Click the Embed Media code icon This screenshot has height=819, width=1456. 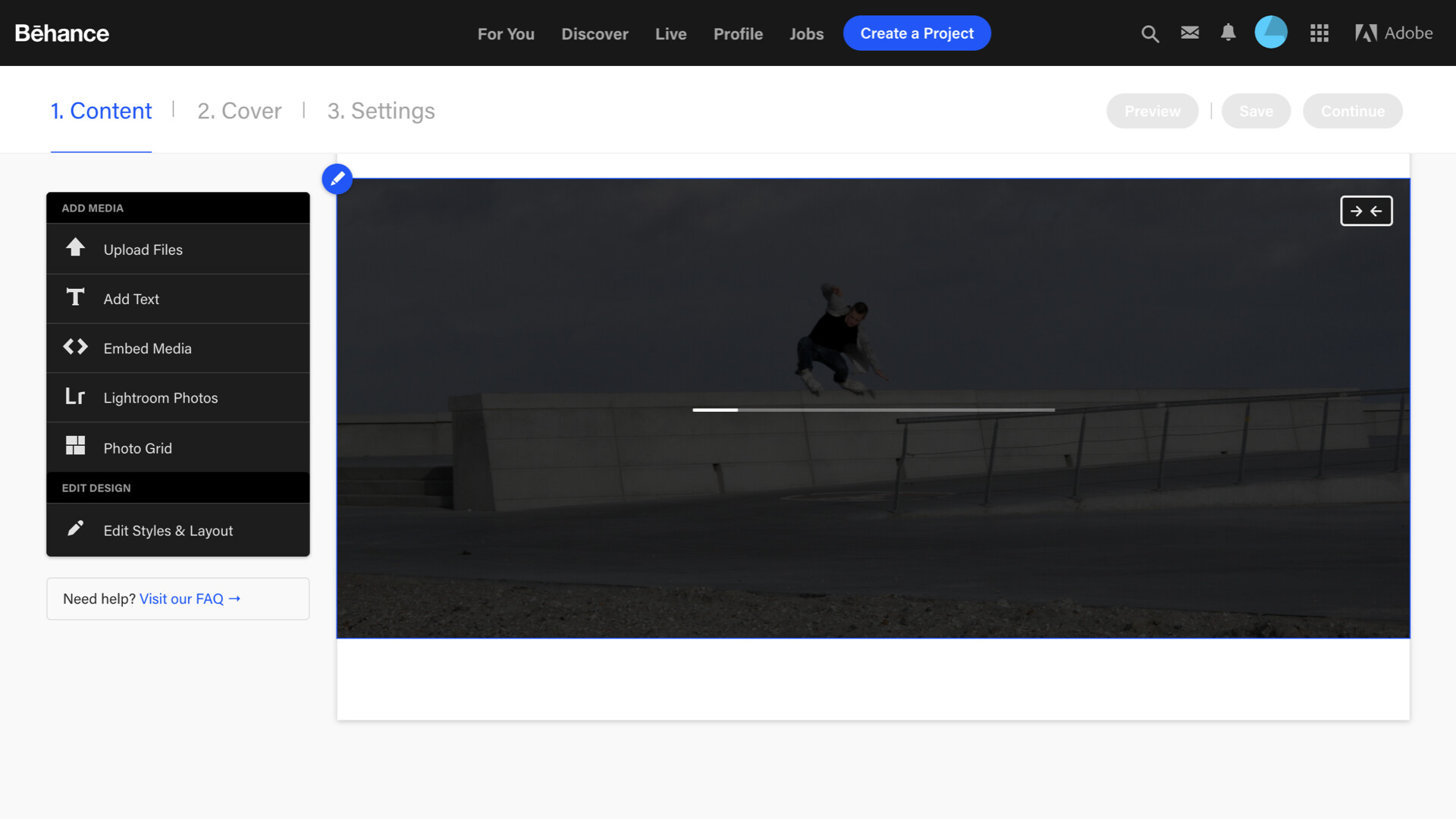pyautogui.click(x=75, y=347)
